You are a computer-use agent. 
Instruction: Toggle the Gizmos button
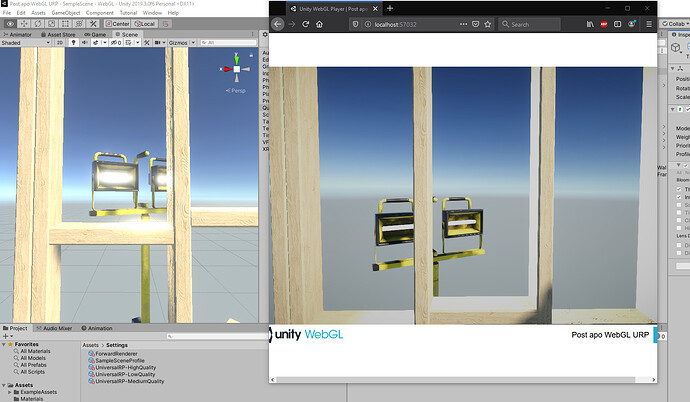click(x=178, y=43)
